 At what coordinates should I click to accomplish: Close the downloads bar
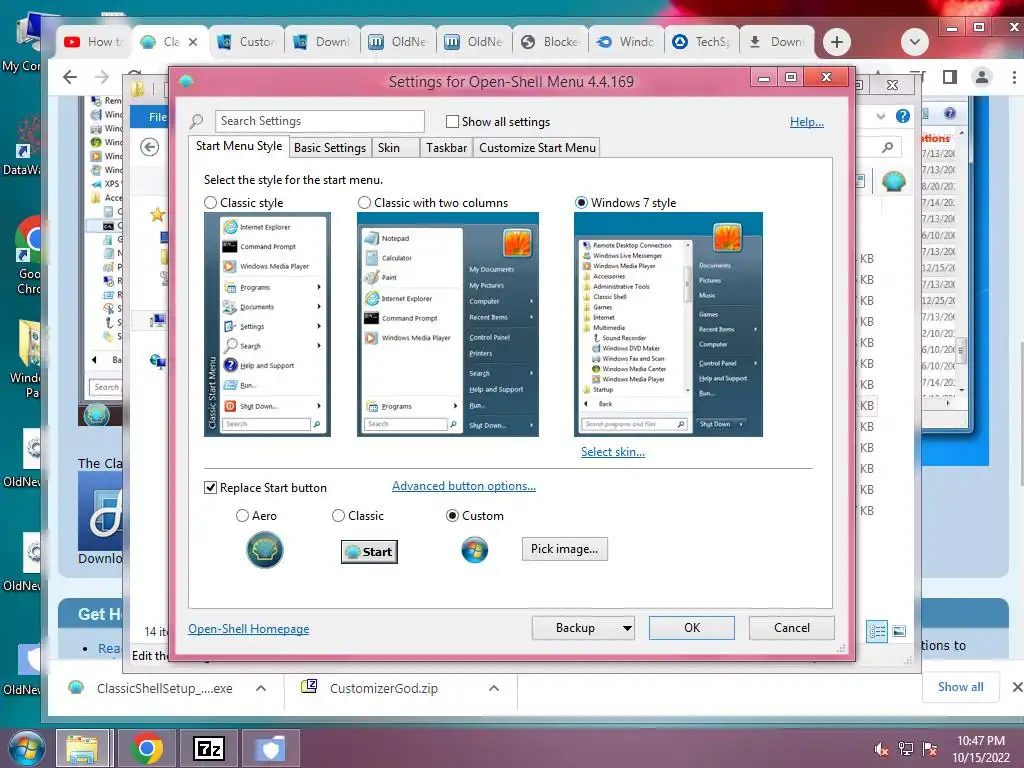[x=1017, y=687]
